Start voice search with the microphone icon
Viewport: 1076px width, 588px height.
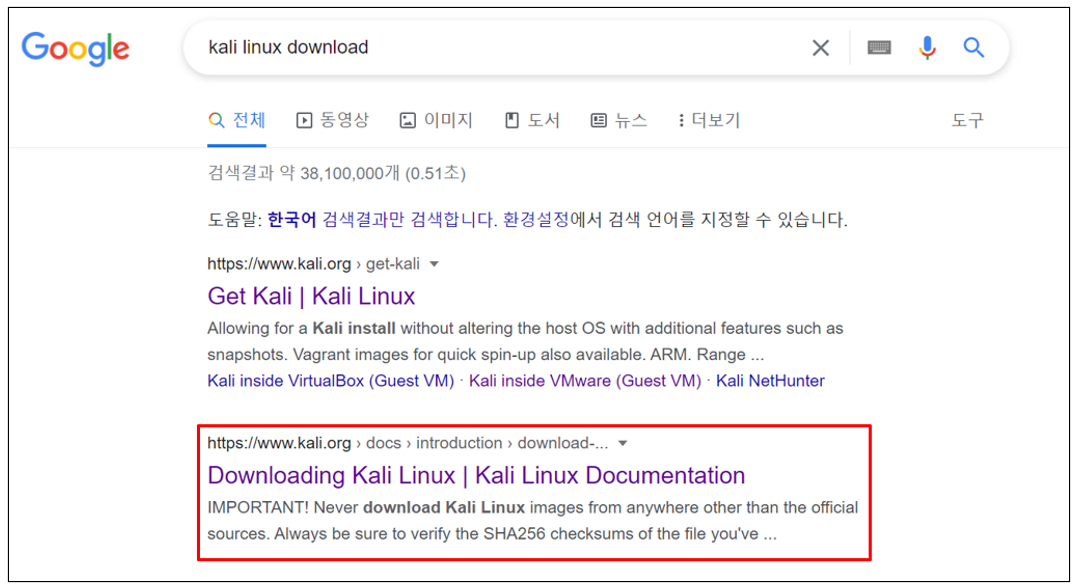[927, 48]
